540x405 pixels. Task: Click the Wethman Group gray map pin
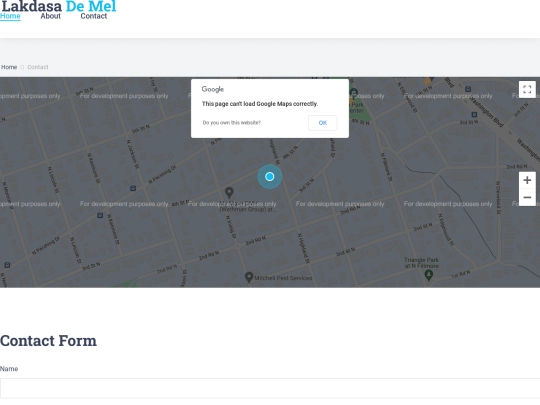[229, 193]
